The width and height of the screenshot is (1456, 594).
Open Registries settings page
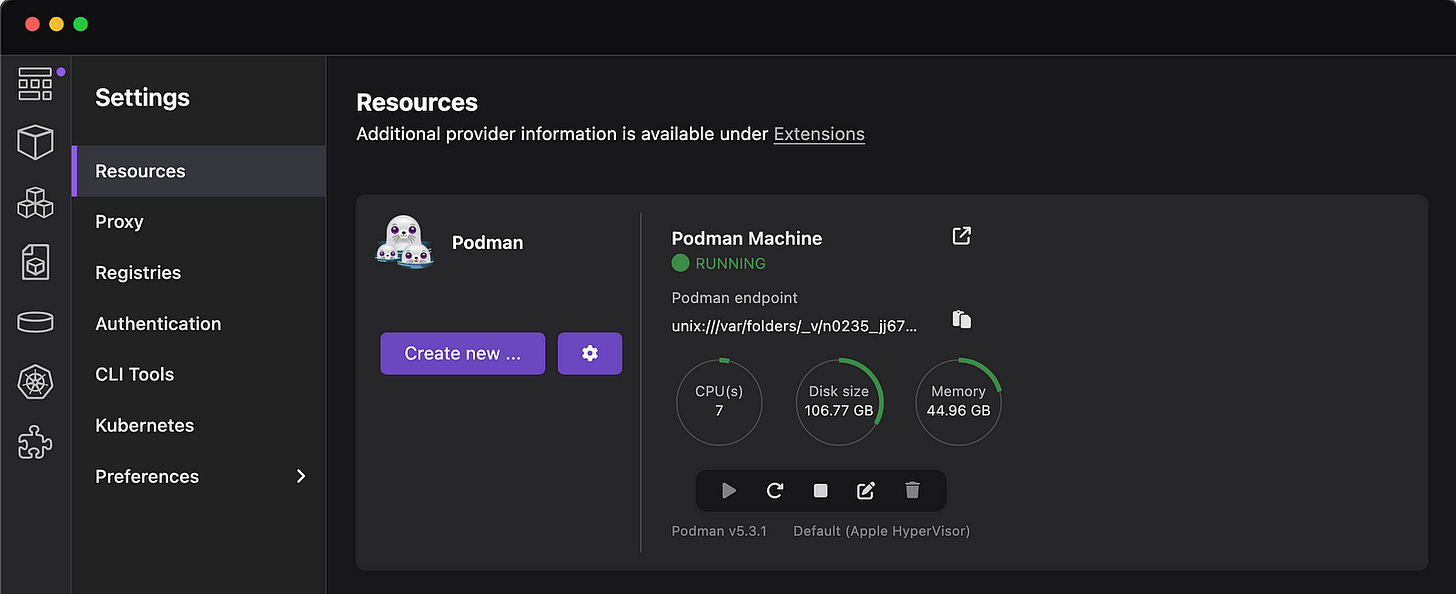[199, 273]
